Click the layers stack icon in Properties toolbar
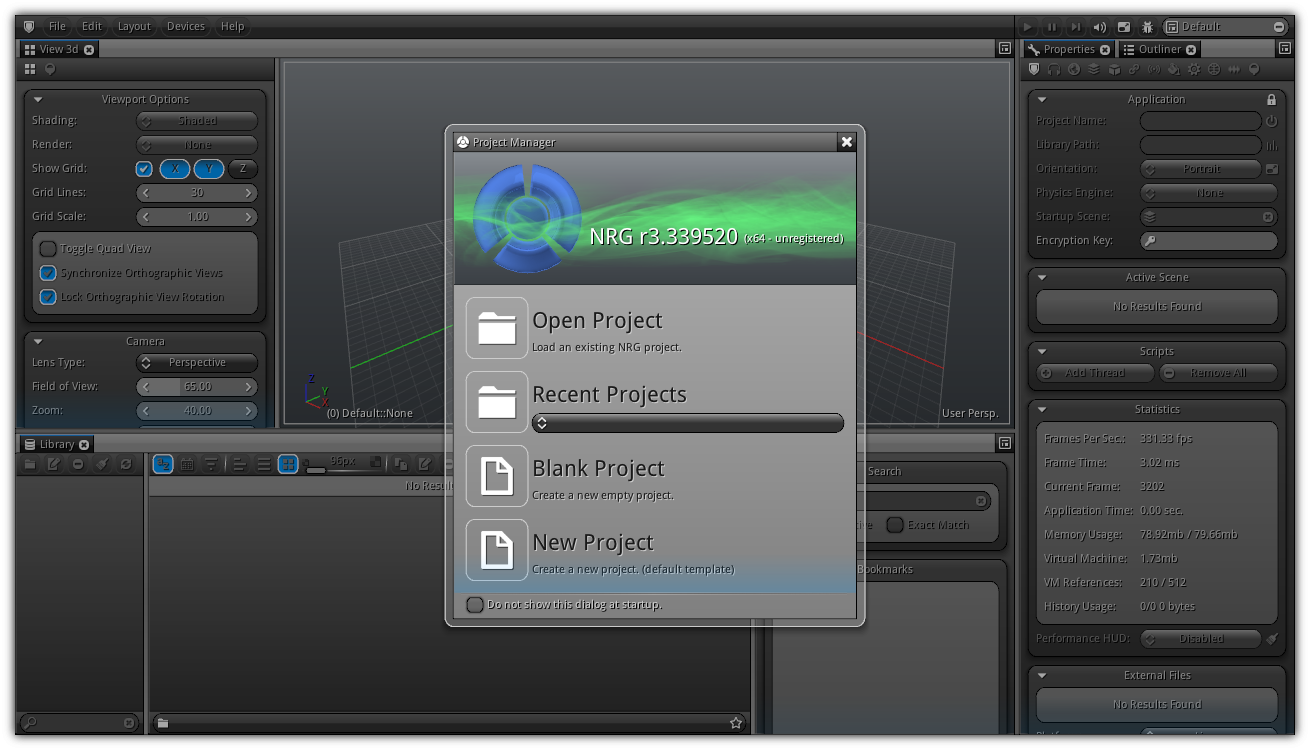The image size is (1310, 750). click(x=1094, y=70)
